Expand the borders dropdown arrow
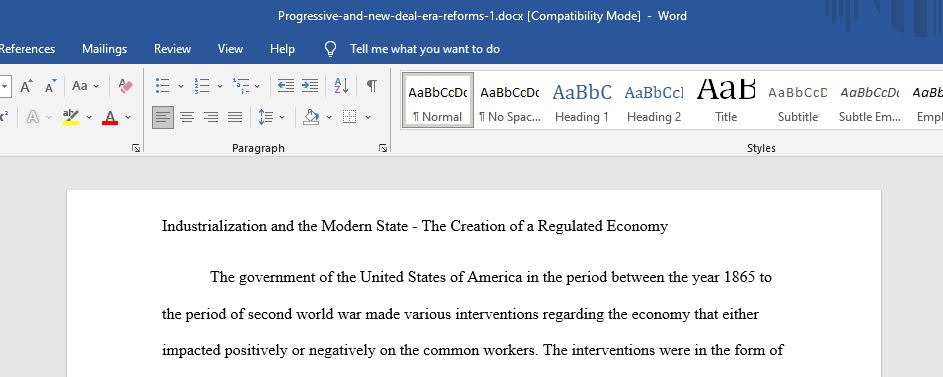Screen dimensions: 943x377 pos(368,117)
